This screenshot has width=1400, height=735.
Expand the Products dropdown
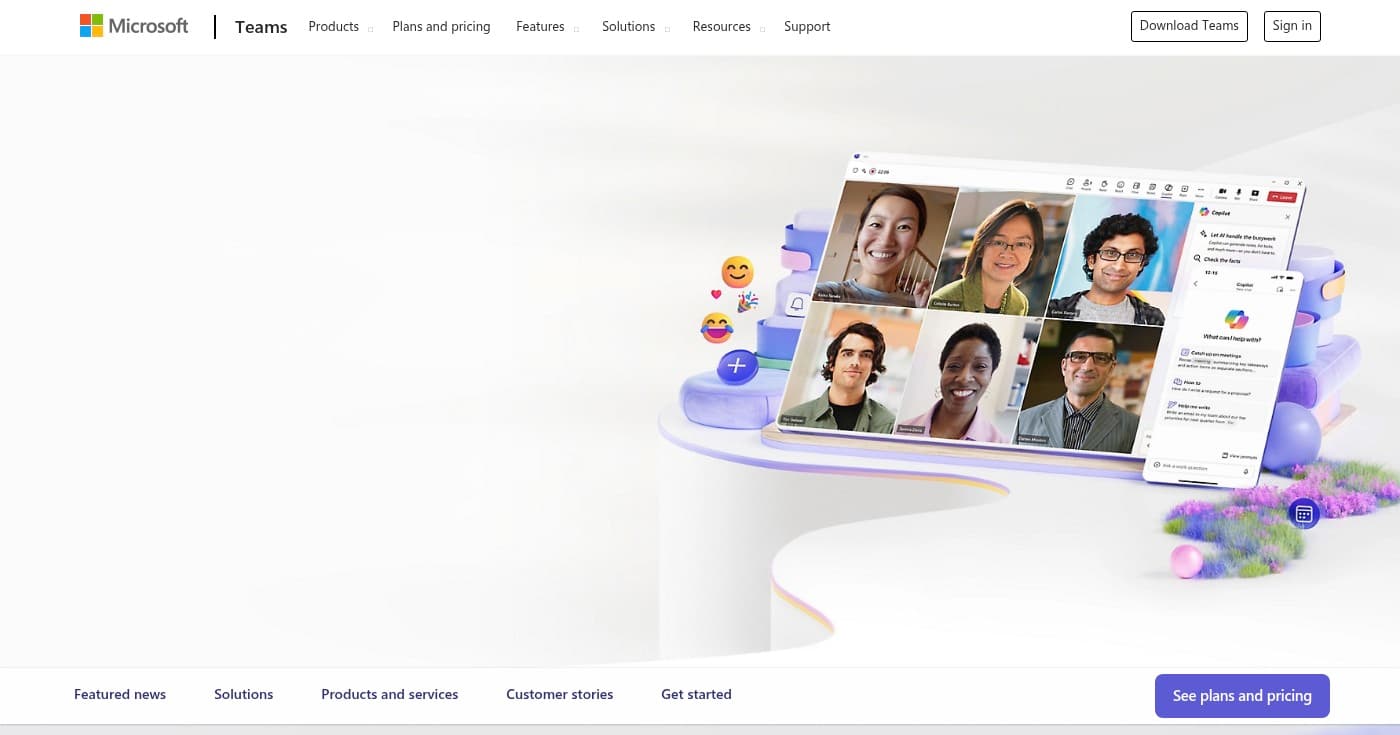pyautogui.click(x=334, y=26)
